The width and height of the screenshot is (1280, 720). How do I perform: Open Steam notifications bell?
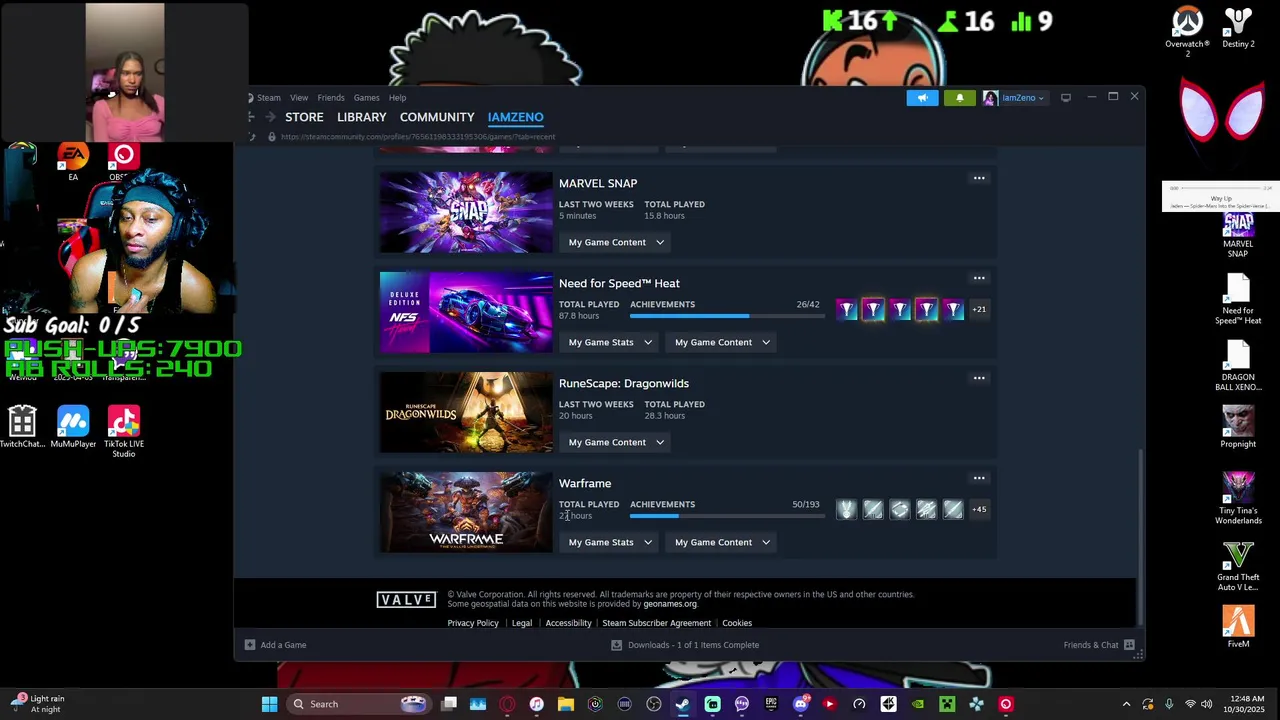(959, 97)
